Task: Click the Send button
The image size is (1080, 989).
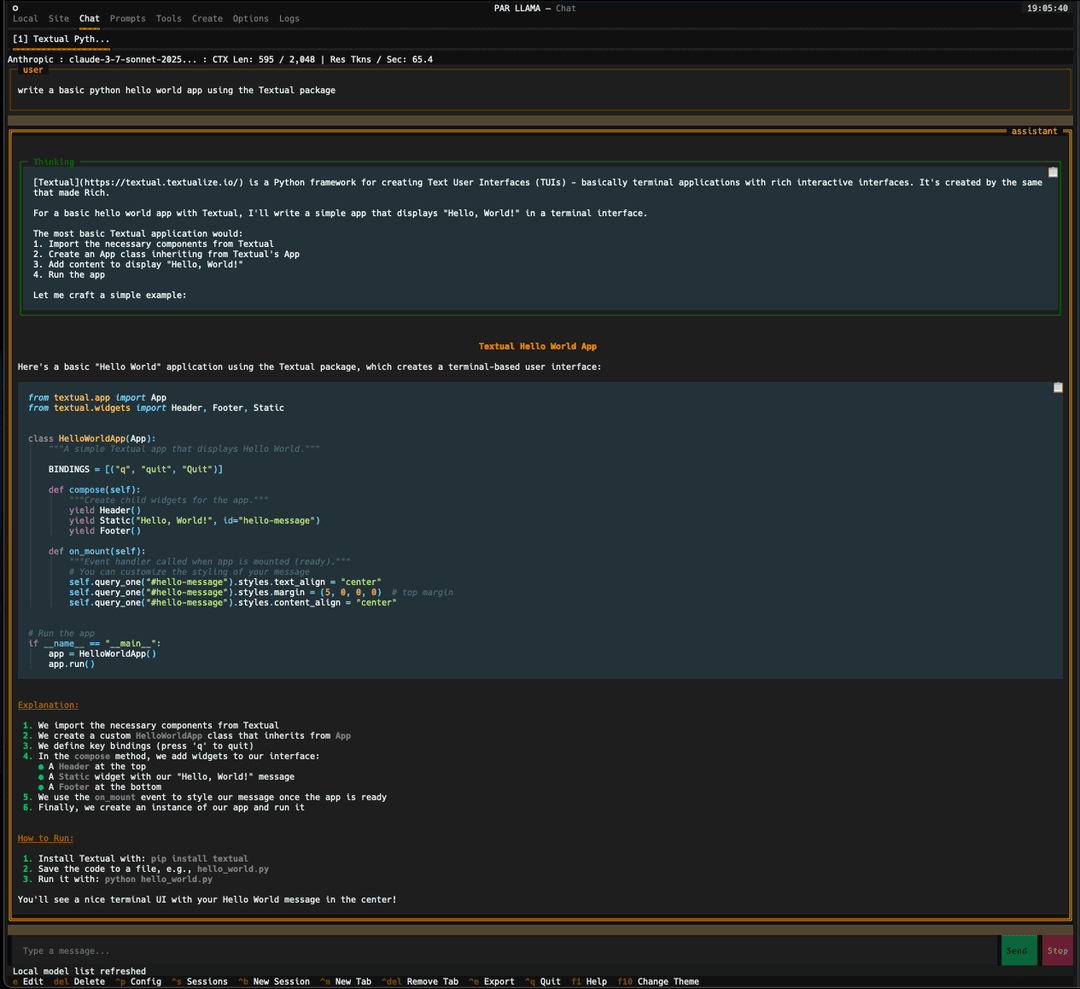Action: click(x=1017, y=950)
